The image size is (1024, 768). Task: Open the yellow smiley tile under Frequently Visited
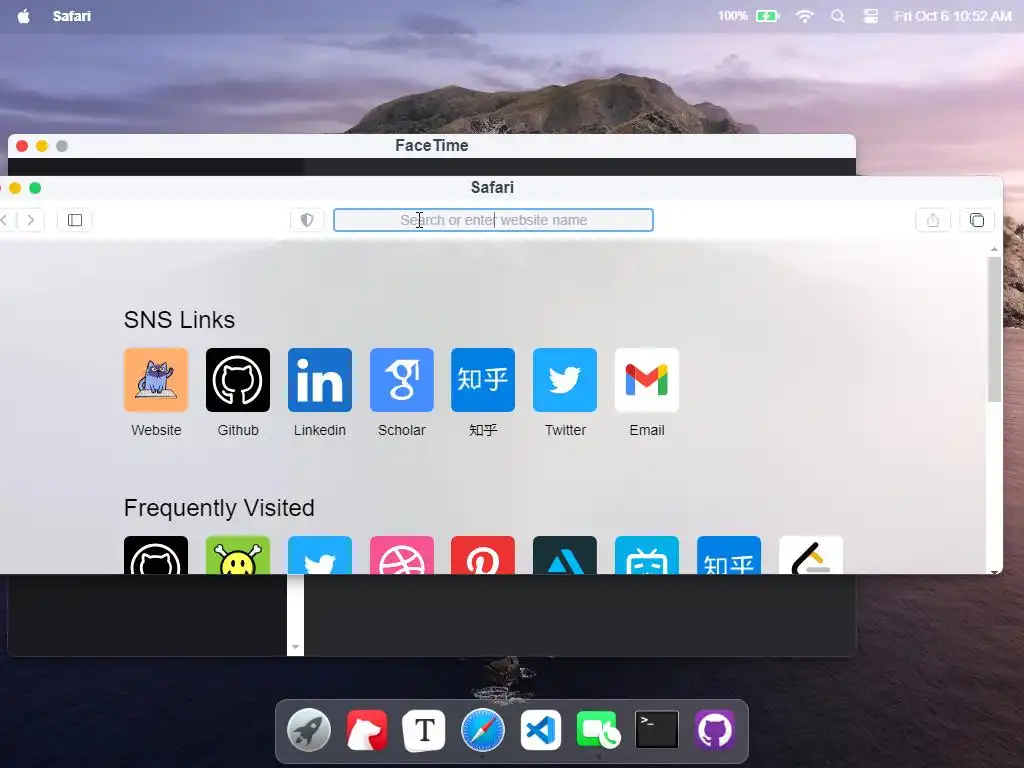point(238,555)
